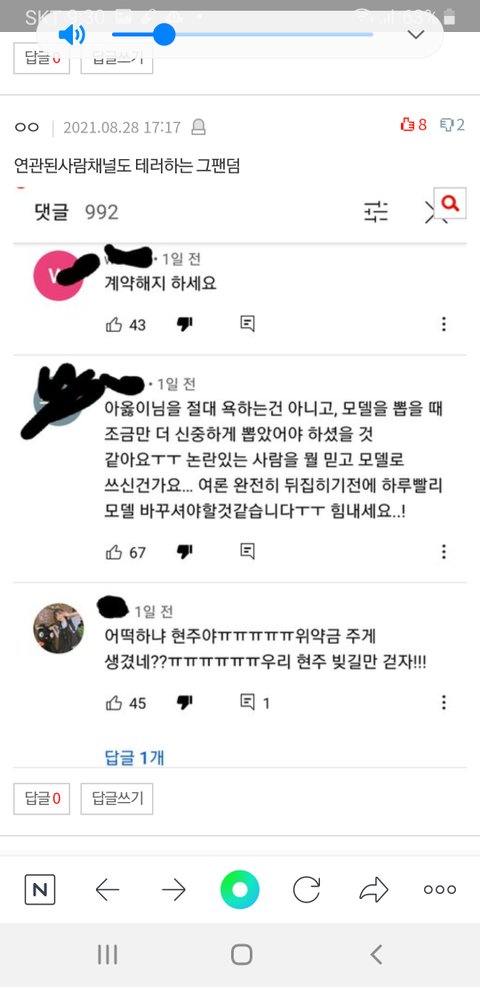Downvote the 2021.08.28 17:17 post
Screen dimensions: 480x987
pyautogui.click(x=452, y=125)
